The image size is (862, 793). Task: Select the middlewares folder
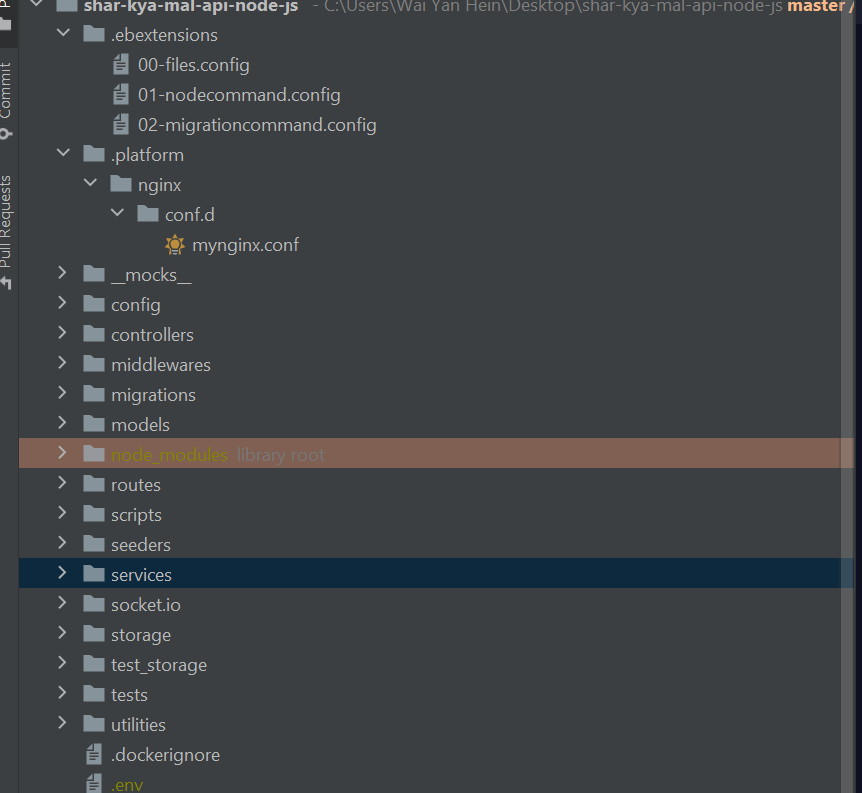point(161,365)
